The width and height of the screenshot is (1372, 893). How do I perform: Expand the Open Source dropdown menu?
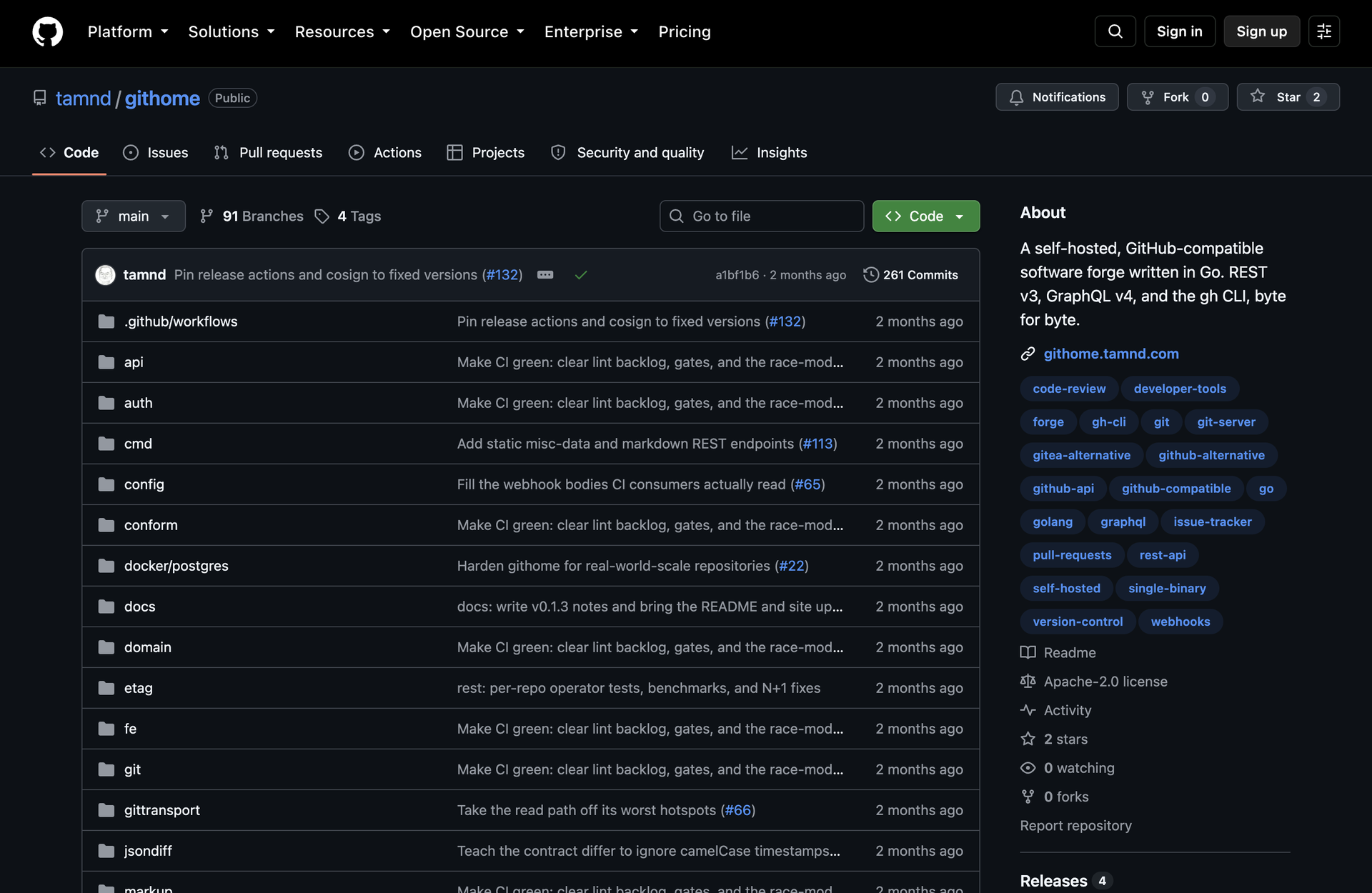[x=467, y=32]
